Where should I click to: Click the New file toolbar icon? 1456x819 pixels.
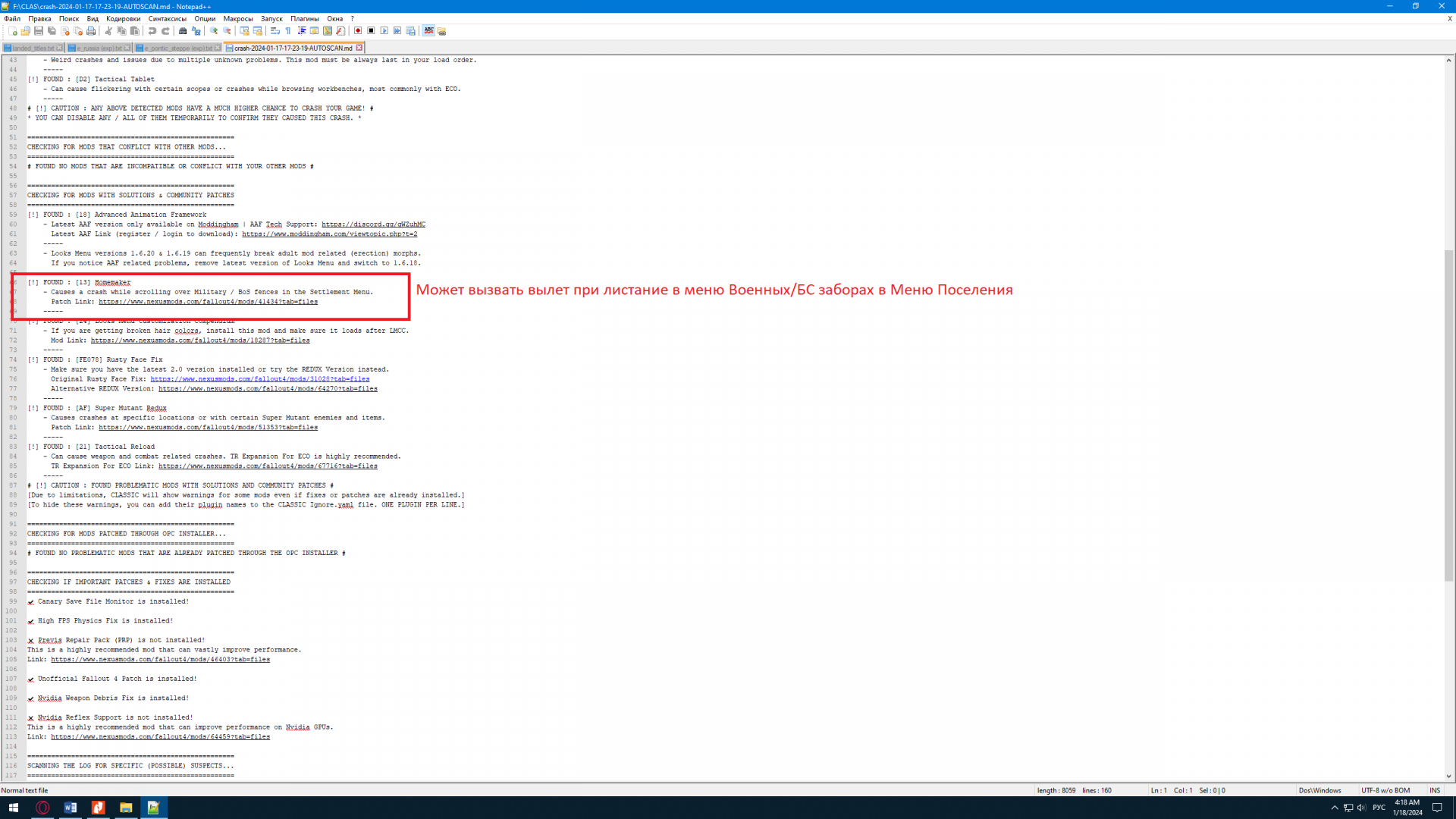click(13, 31)
